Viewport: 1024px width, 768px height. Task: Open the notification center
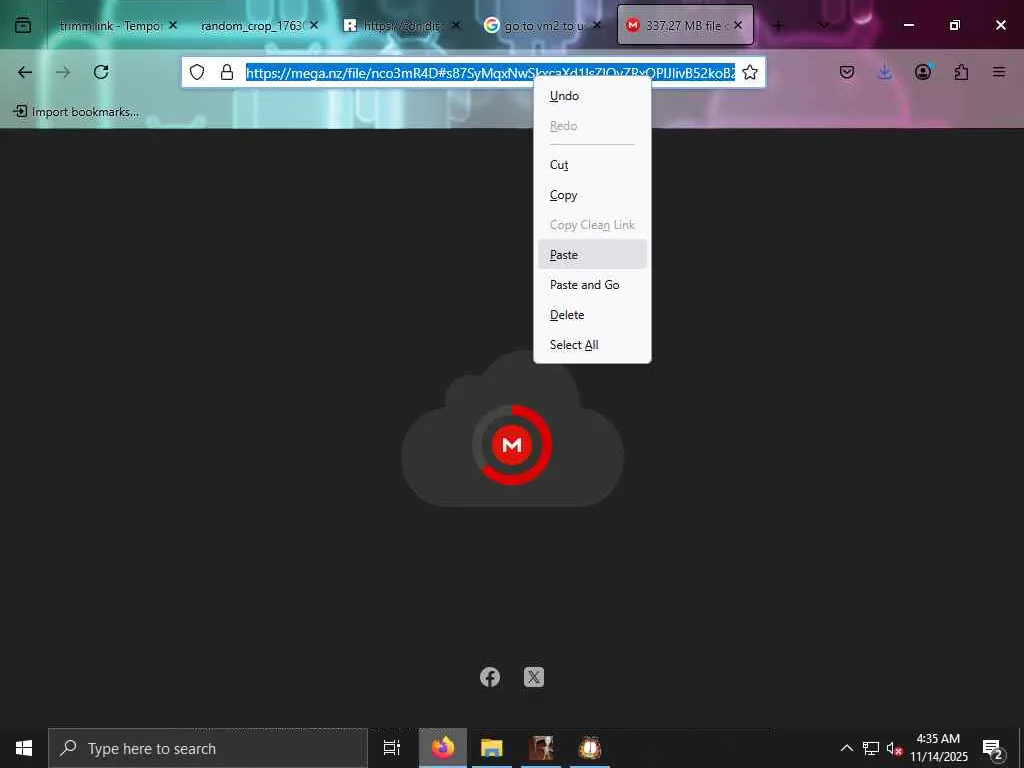[993, 748]
